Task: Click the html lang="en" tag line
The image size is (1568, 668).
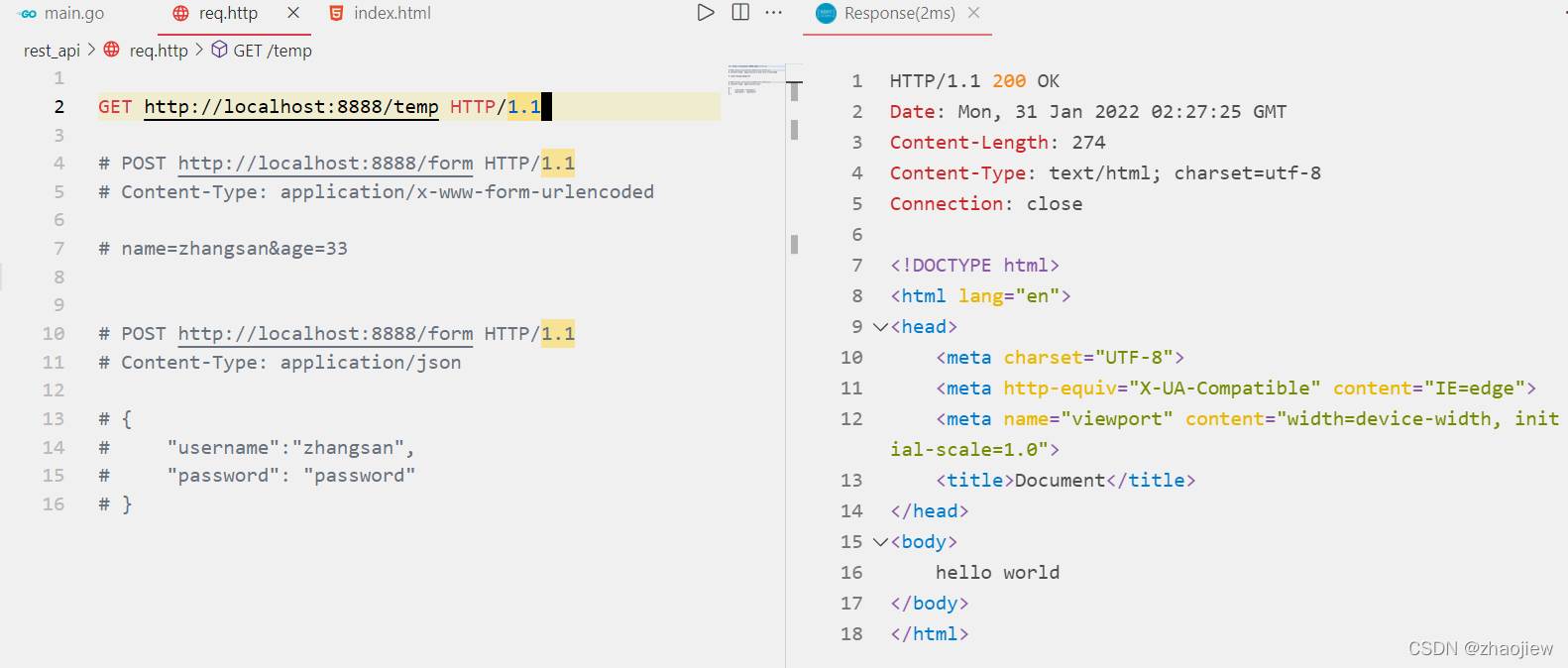Action: point(980,296)
